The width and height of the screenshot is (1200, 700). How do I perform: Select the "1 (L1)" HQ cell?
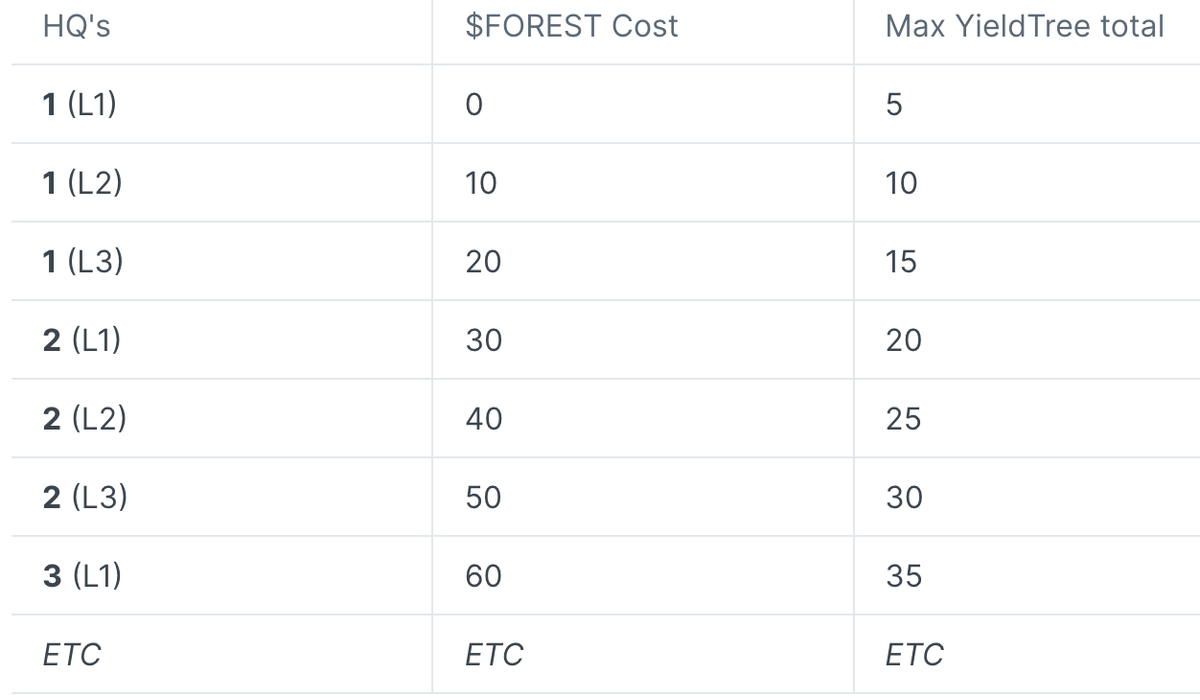[80, 105]
